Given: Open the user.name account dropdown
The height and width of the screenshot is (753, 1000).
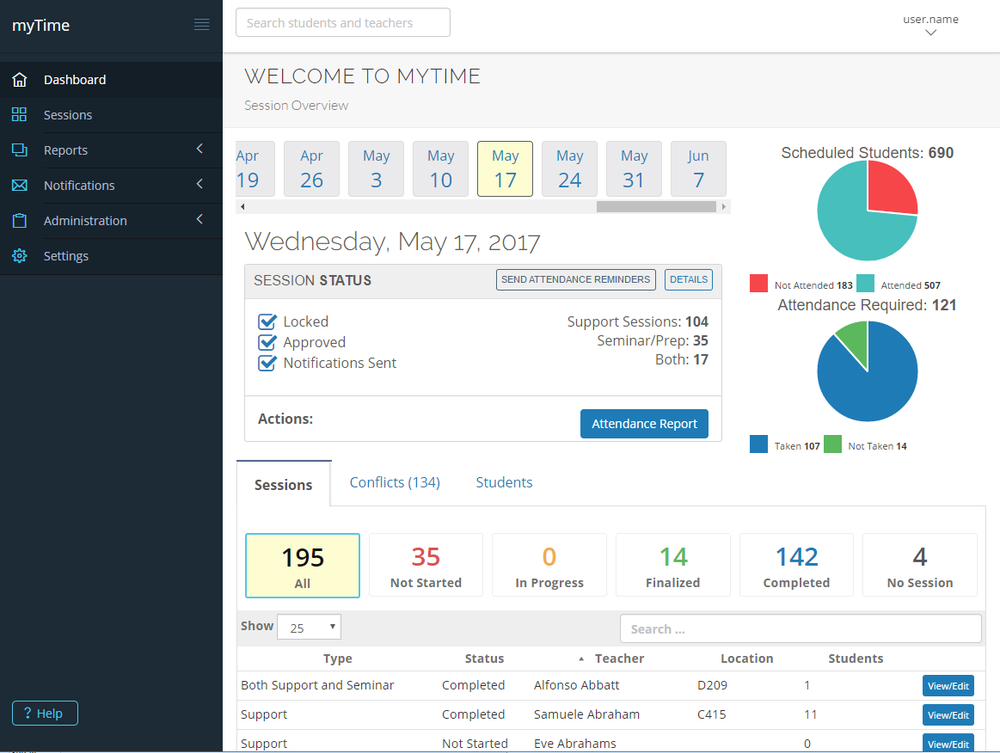Looking at the screenshot, I should click(930, 25).
